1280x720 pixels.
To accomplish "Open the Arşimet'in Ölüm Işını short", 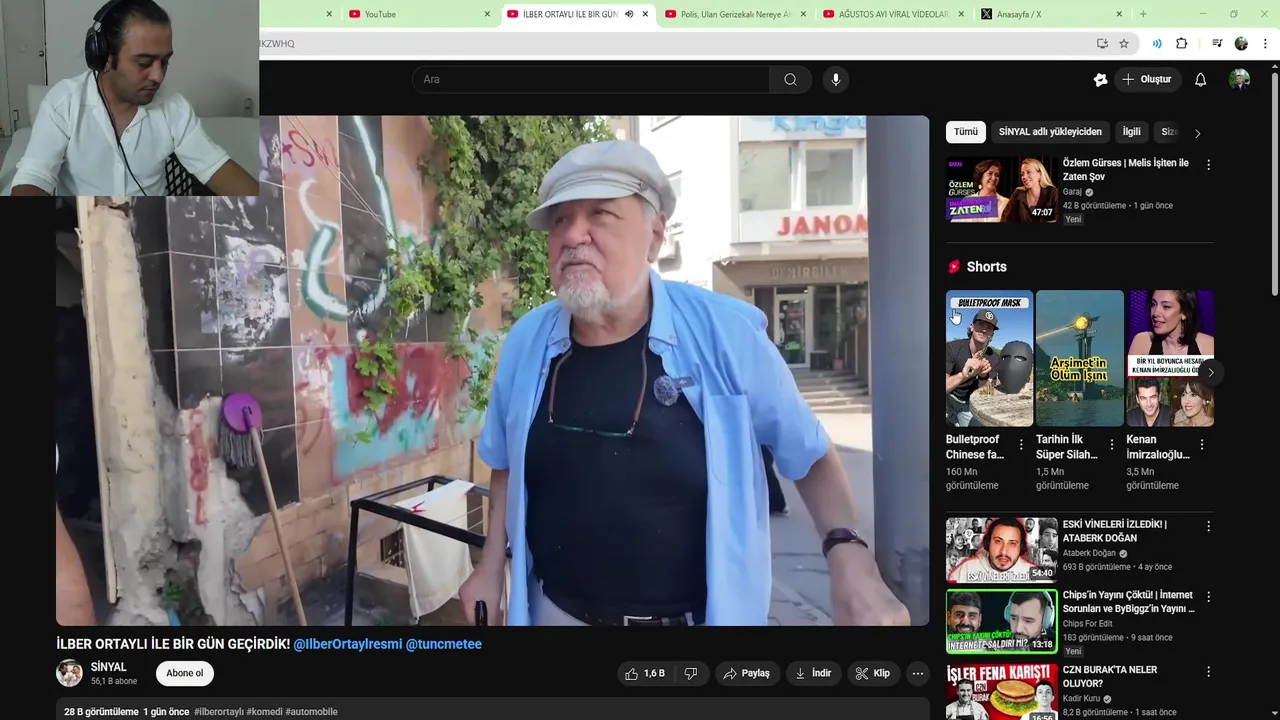I will coord(1079,358).
